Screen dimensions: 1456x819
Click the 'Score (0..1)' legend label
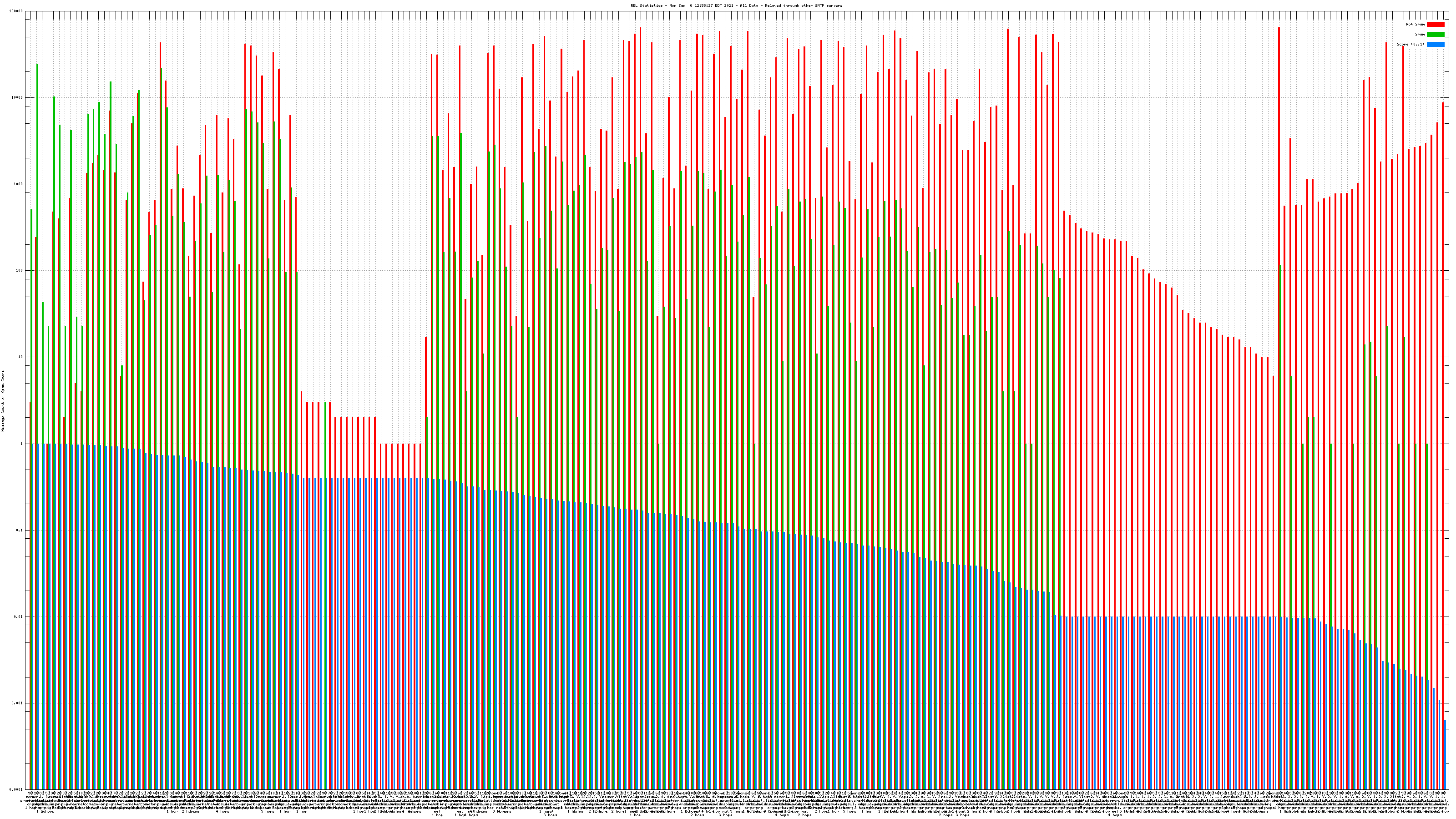[x=1410, y=44]
